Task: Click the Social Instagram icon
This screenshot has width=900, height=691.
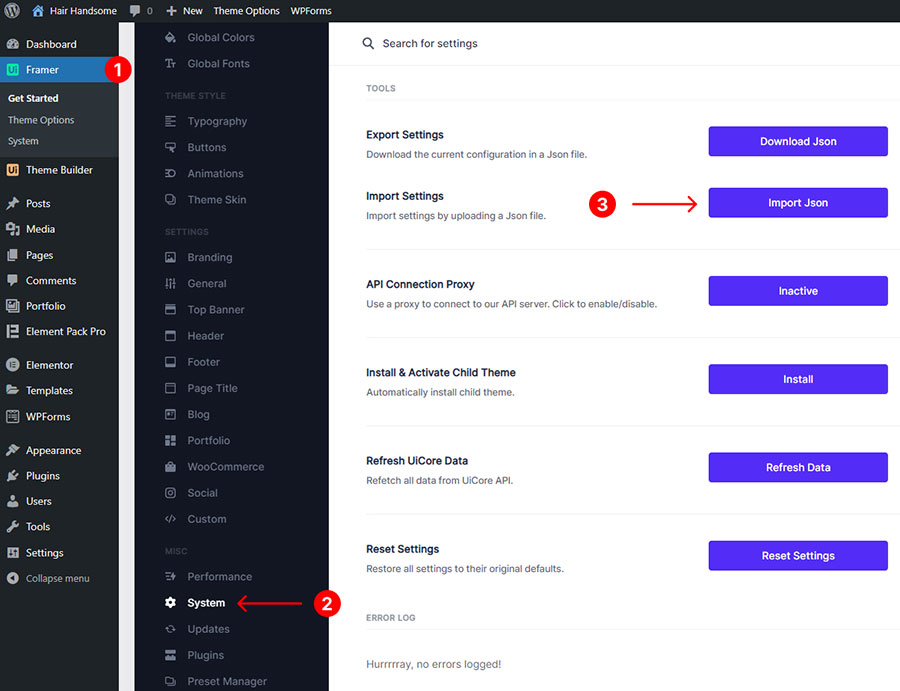Action: pyautogui.click(x=170, y=493)
